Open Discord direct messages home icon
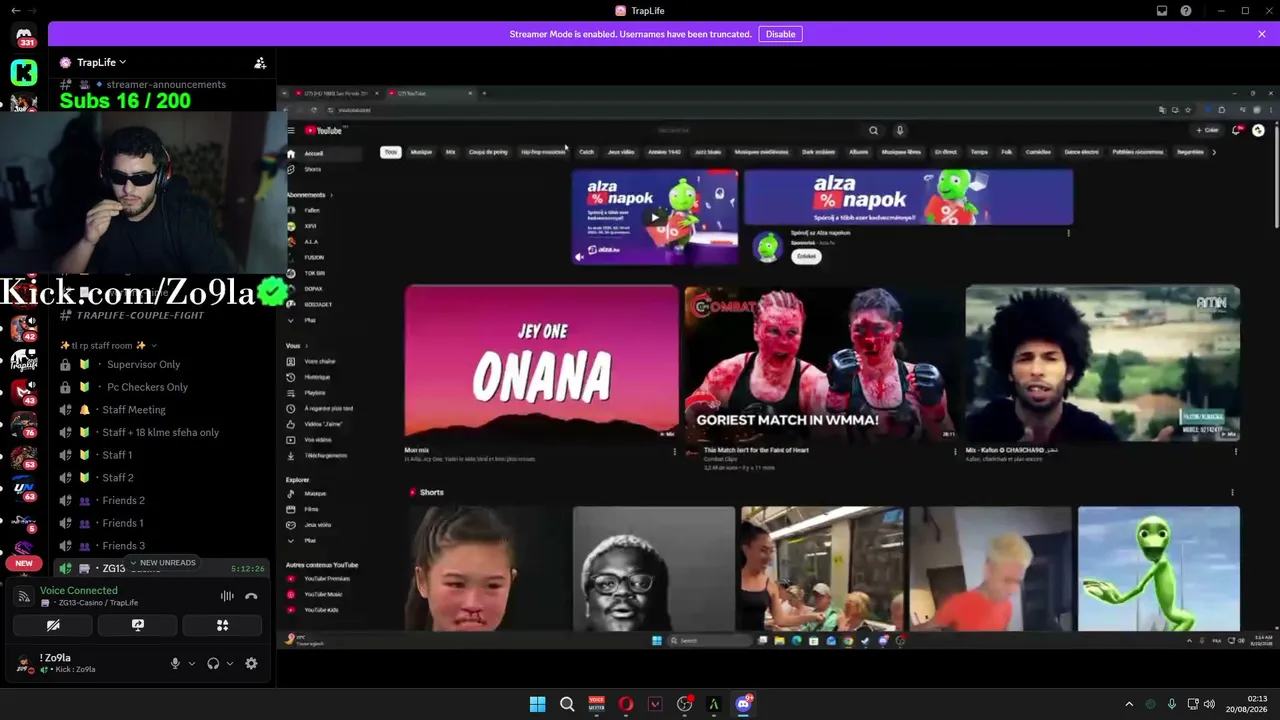The height and width of the screenshot is (720, 1280). [x=24, y=37]
